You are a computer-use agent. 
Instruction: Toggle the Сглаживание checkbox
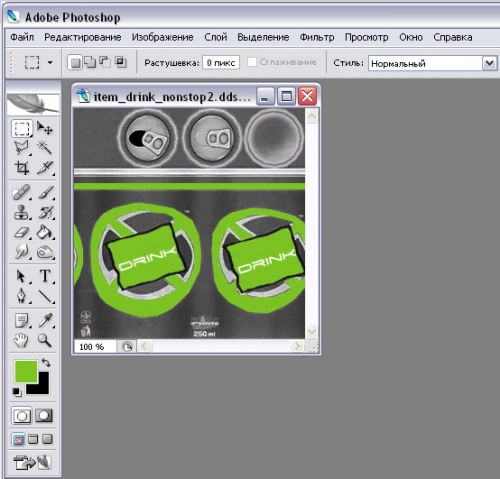point(252,62)
